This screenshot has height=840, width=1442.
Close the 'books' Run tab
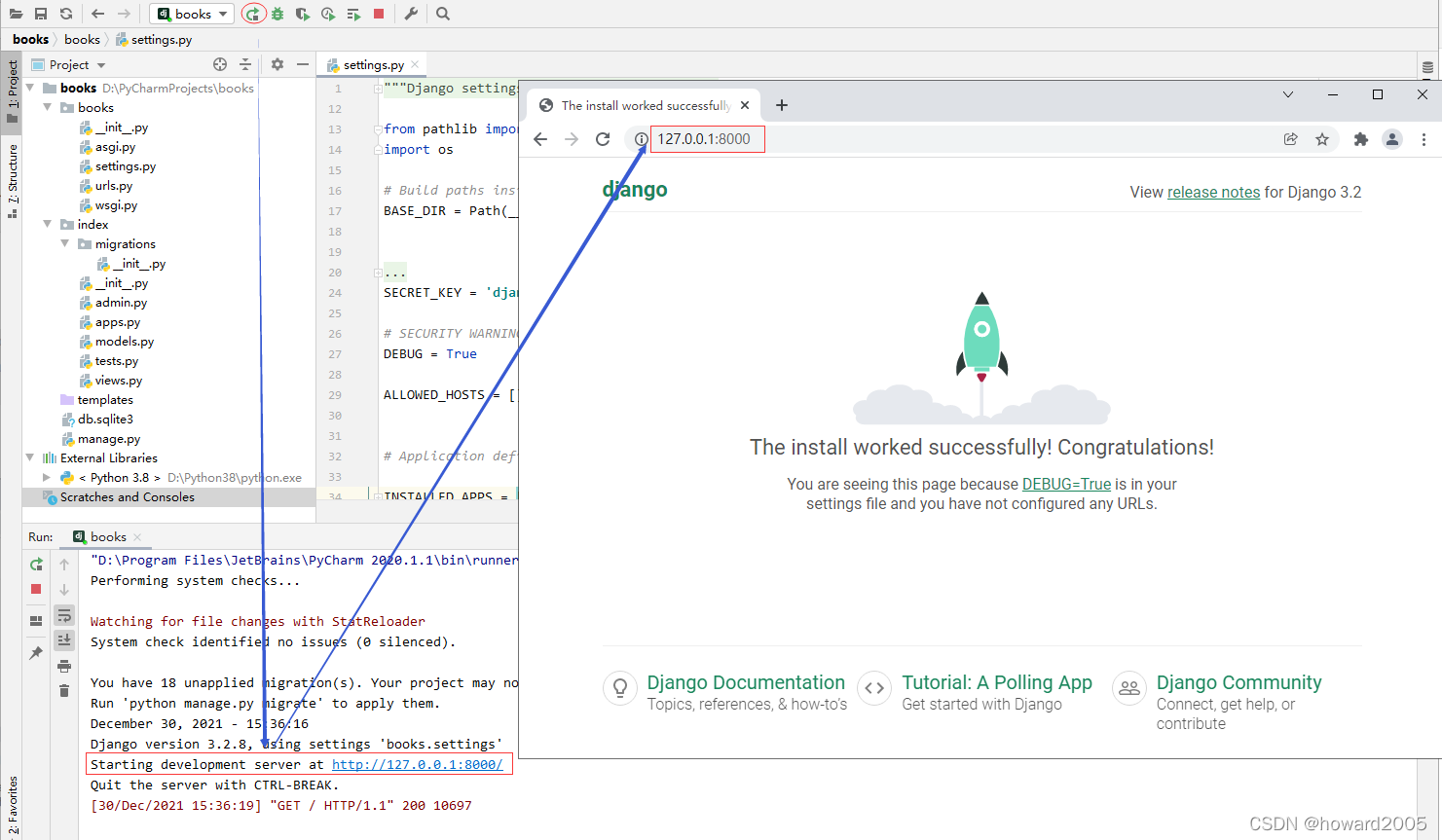pyautogui.click(x=137, y=536)
